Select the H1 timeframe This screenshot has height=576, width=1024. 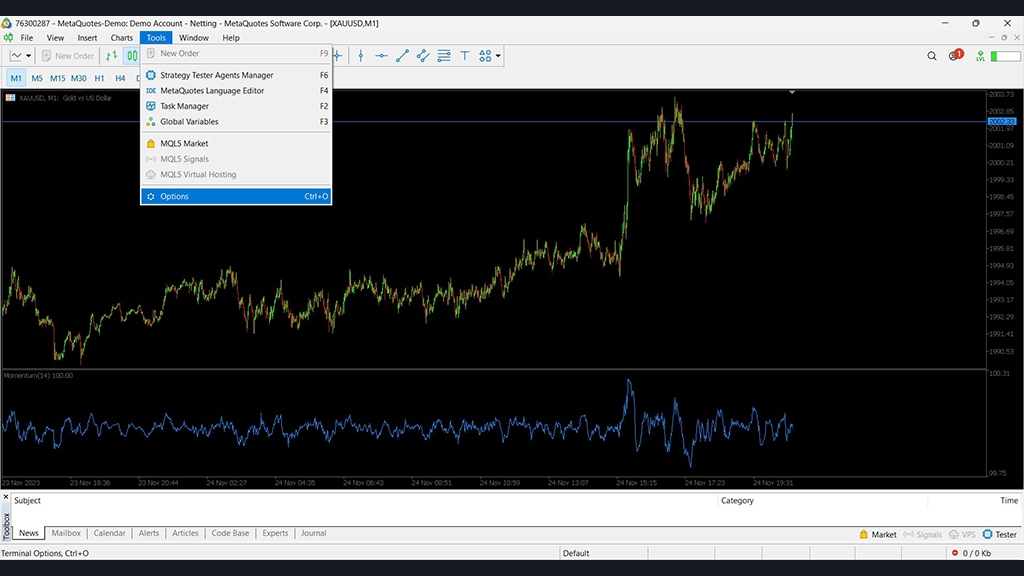[x=99, y=78]
